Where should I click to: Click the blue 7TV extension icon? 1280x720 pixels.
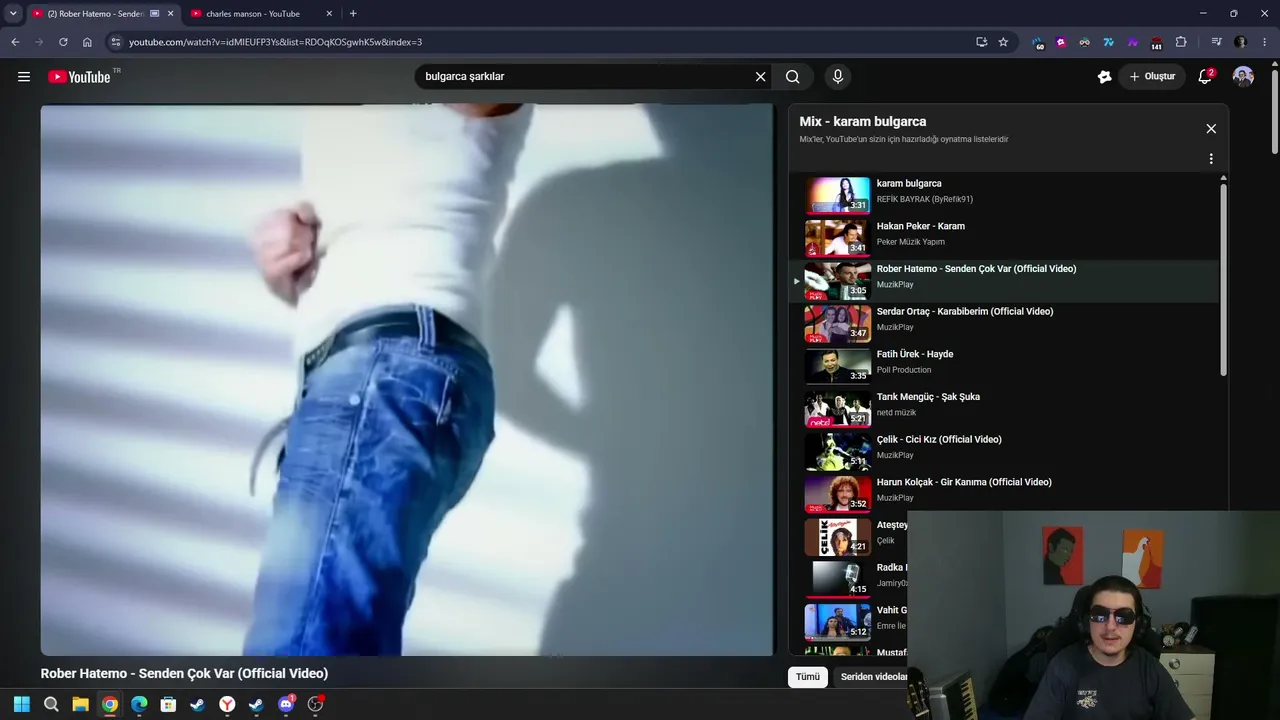coord(1109,42)
